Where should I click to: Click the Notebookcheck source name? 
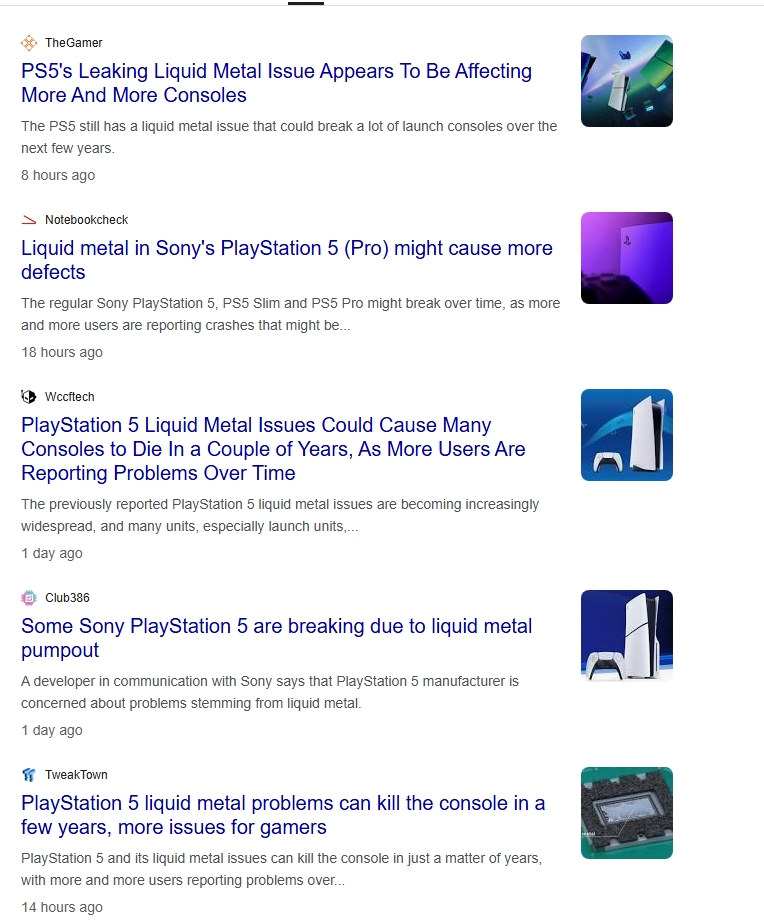tap(87, 220)
